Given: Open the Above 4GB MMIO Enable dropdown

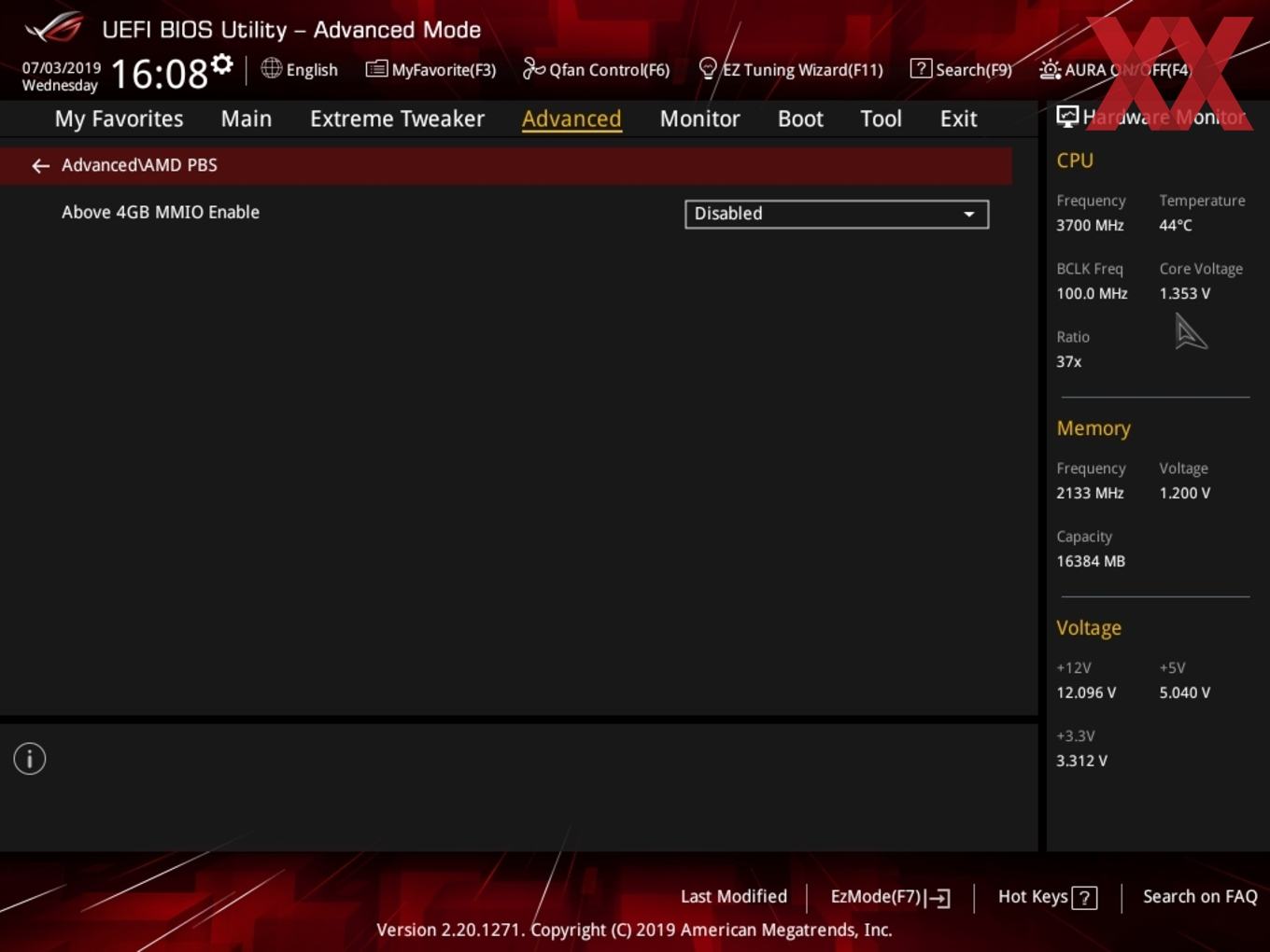Looking at the screenshot, I should pos(837,214).
